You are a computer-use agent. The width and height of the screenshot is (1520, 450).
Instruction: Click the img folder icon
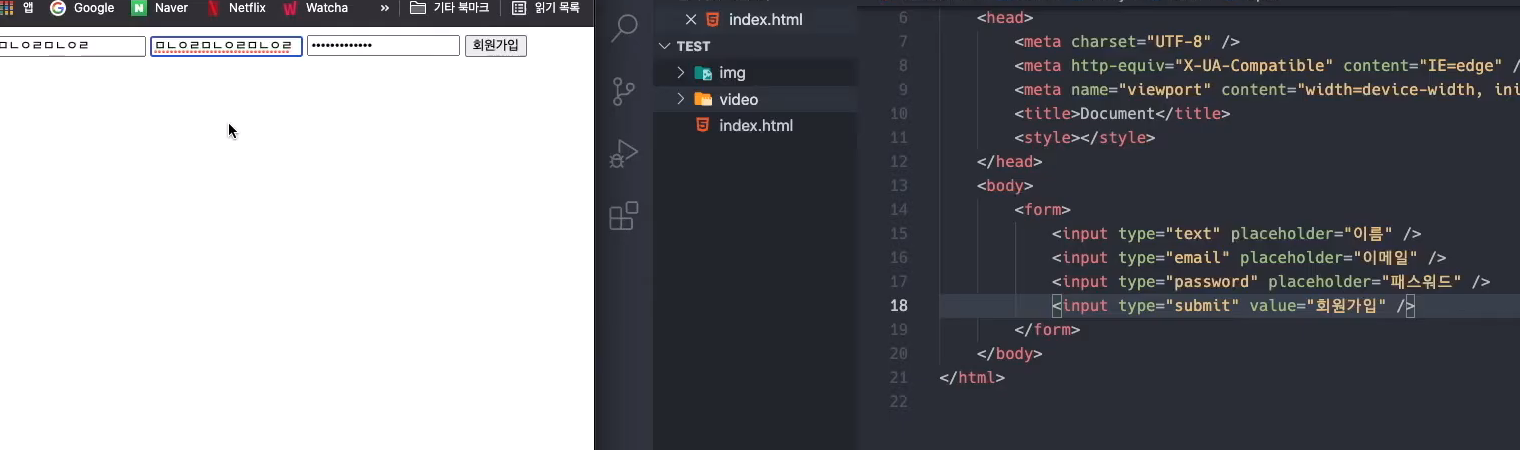(703, 73)
